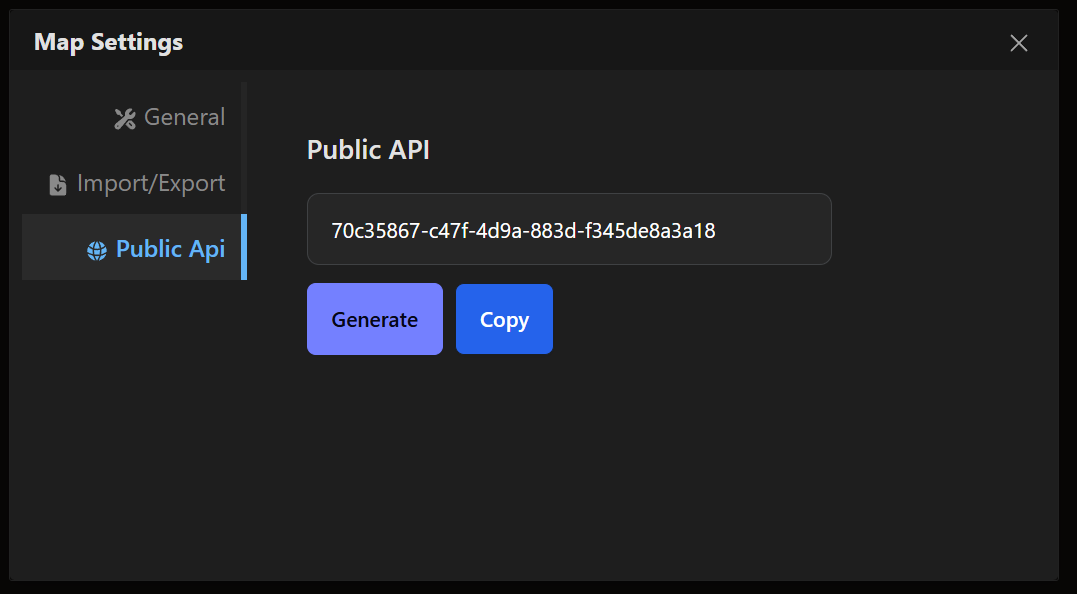Click the Map Settings title text

point(108,42)
